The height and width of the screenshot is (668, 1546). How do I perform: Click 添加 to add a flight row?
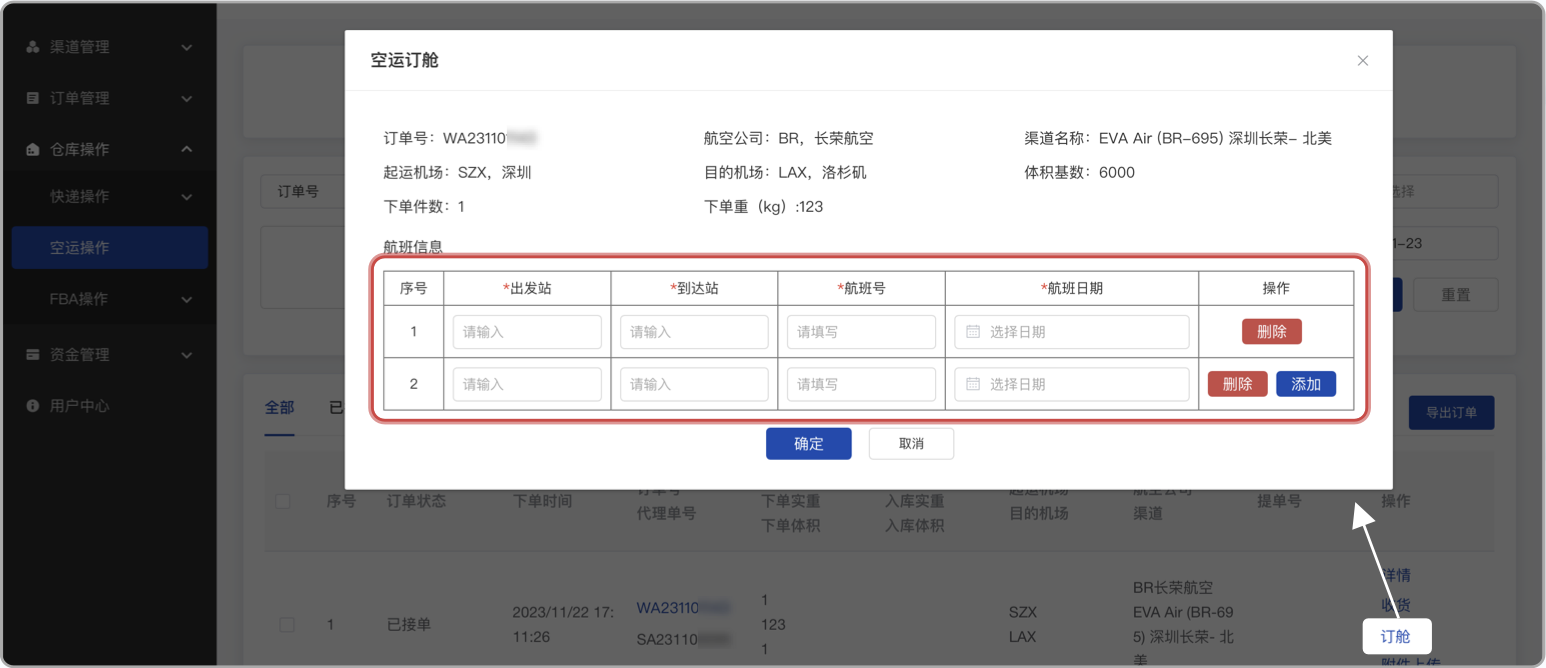[1305, 384]
